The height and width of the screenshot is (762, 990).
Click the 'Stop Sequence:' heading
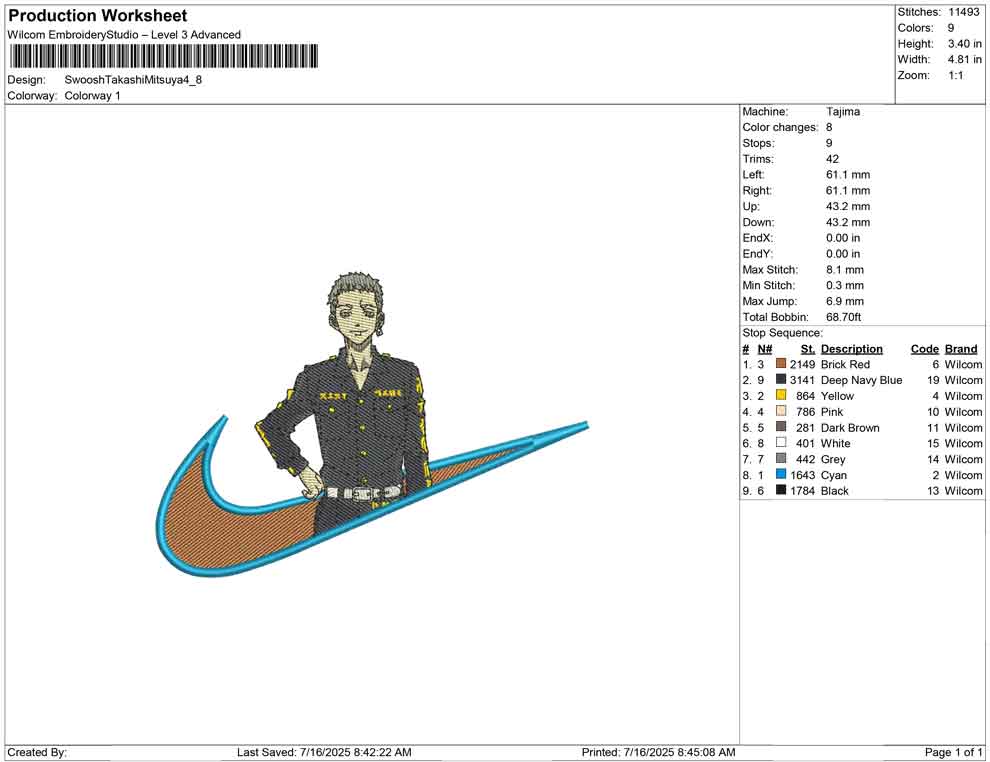coord(782,333)
